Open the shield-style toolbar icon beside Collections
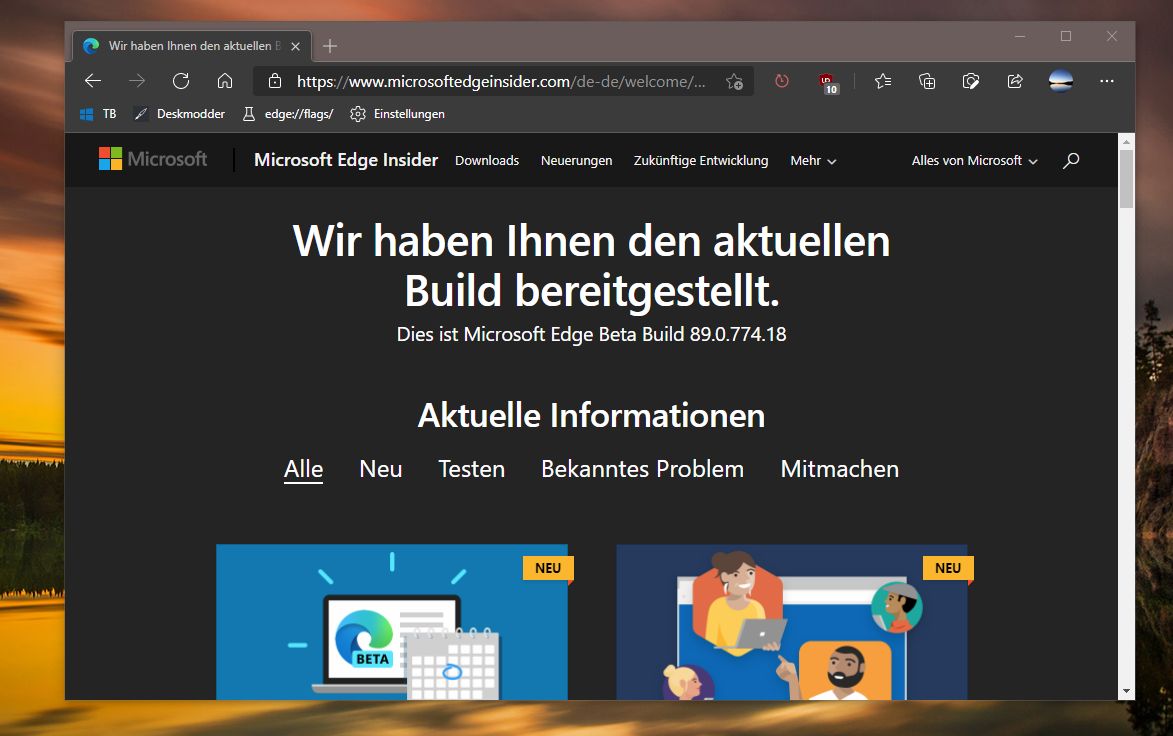1173x736 pixels. pos(970,81)
